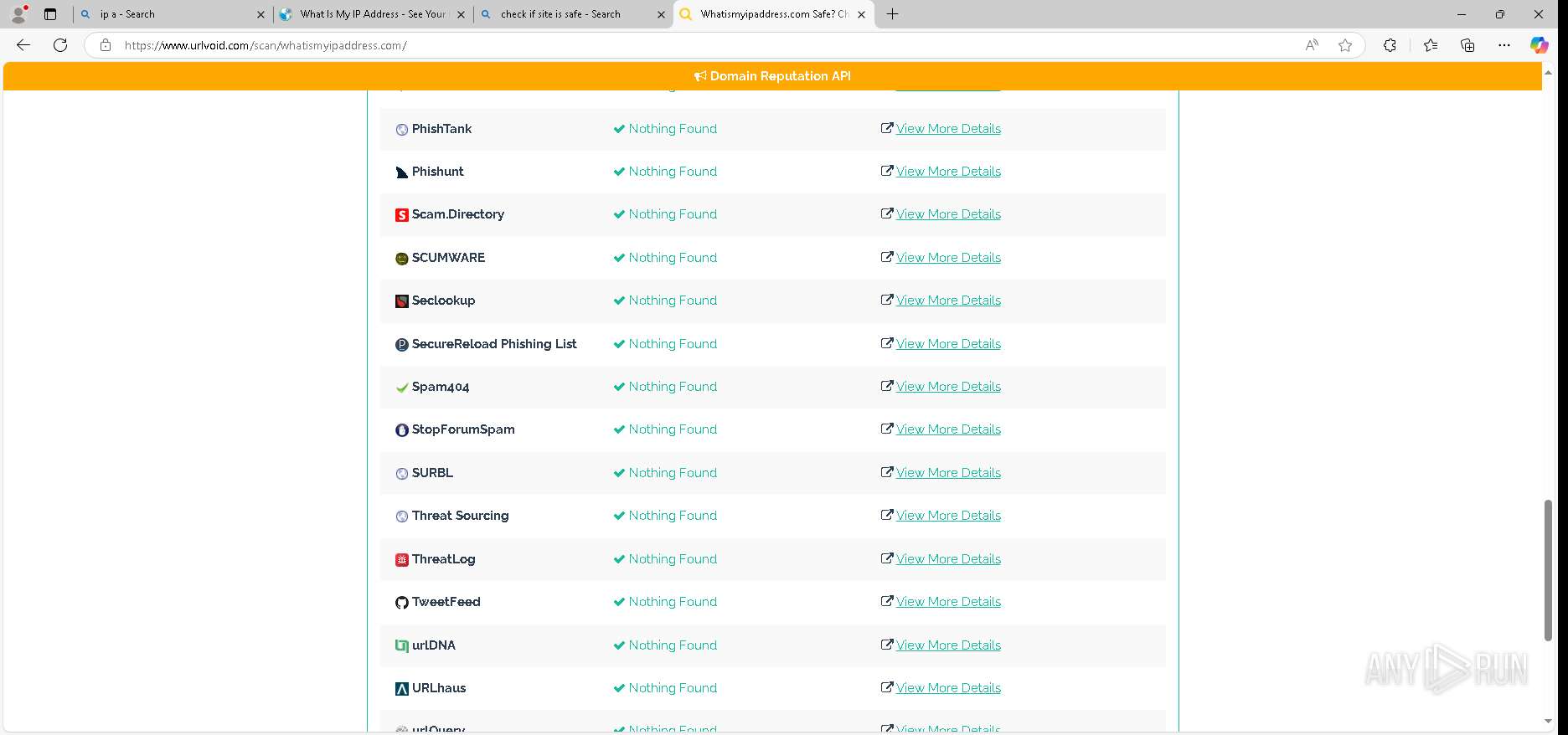Click the PhishTank engine icon

coord(402,130)
